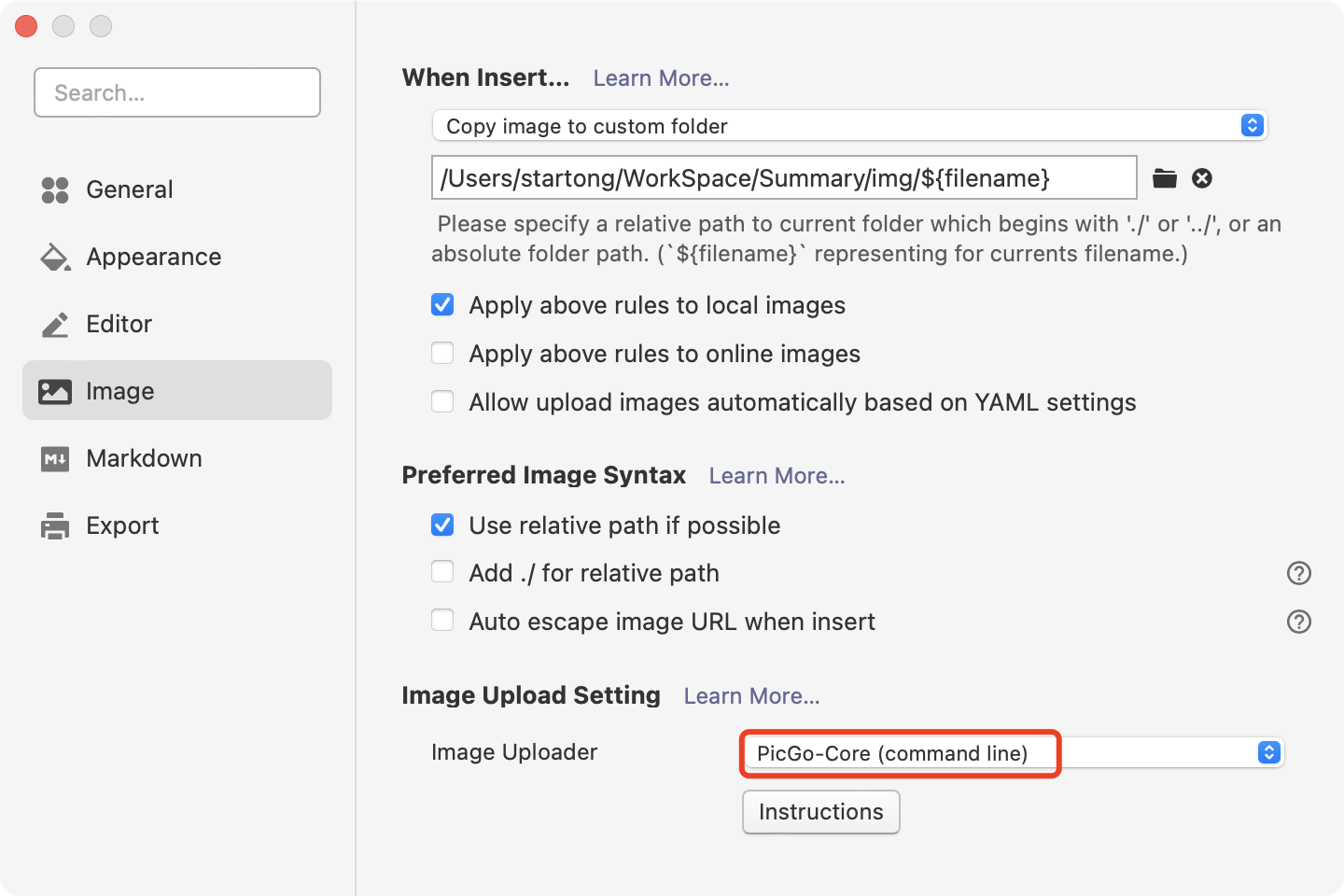
Task: Open Learn More next to Image Upload Setting
Action: point(751,696)
